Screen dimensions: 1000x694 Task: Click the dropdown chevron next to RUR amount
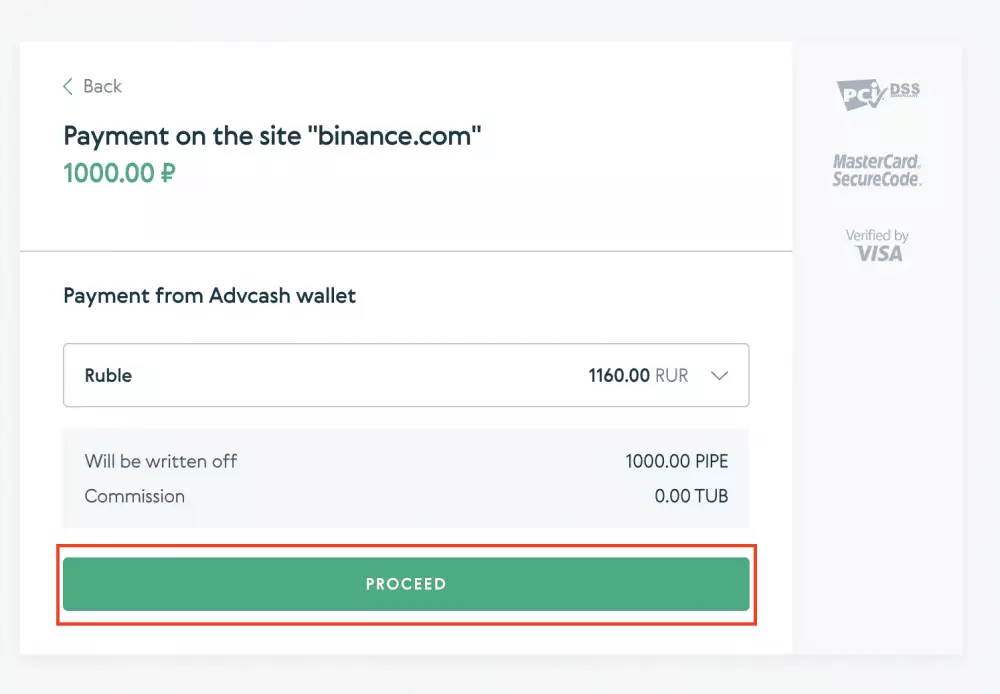pos(719,375)
